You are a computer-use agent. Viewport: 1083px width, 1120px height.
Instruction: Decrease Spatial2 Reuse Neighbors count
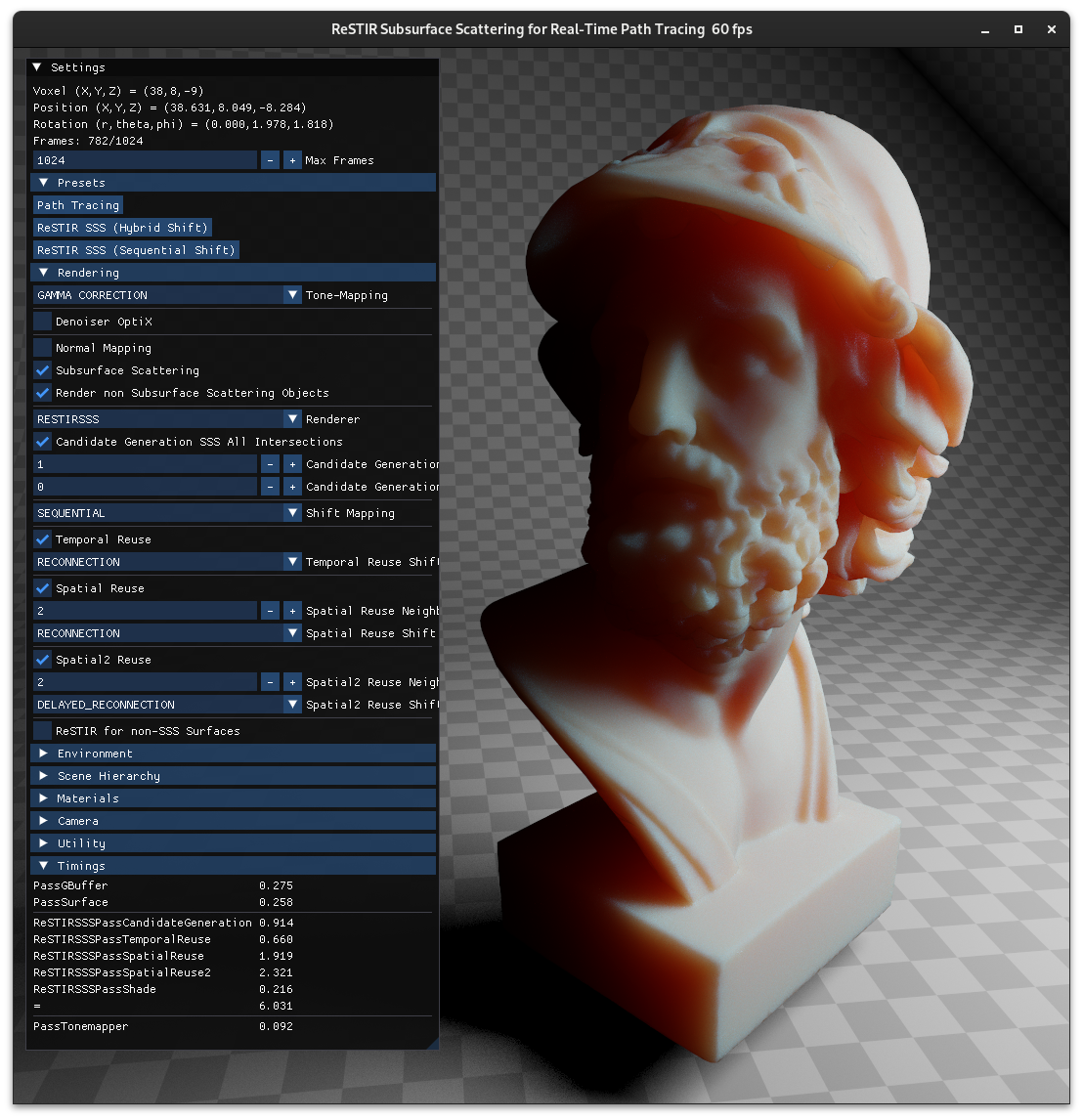270,682
